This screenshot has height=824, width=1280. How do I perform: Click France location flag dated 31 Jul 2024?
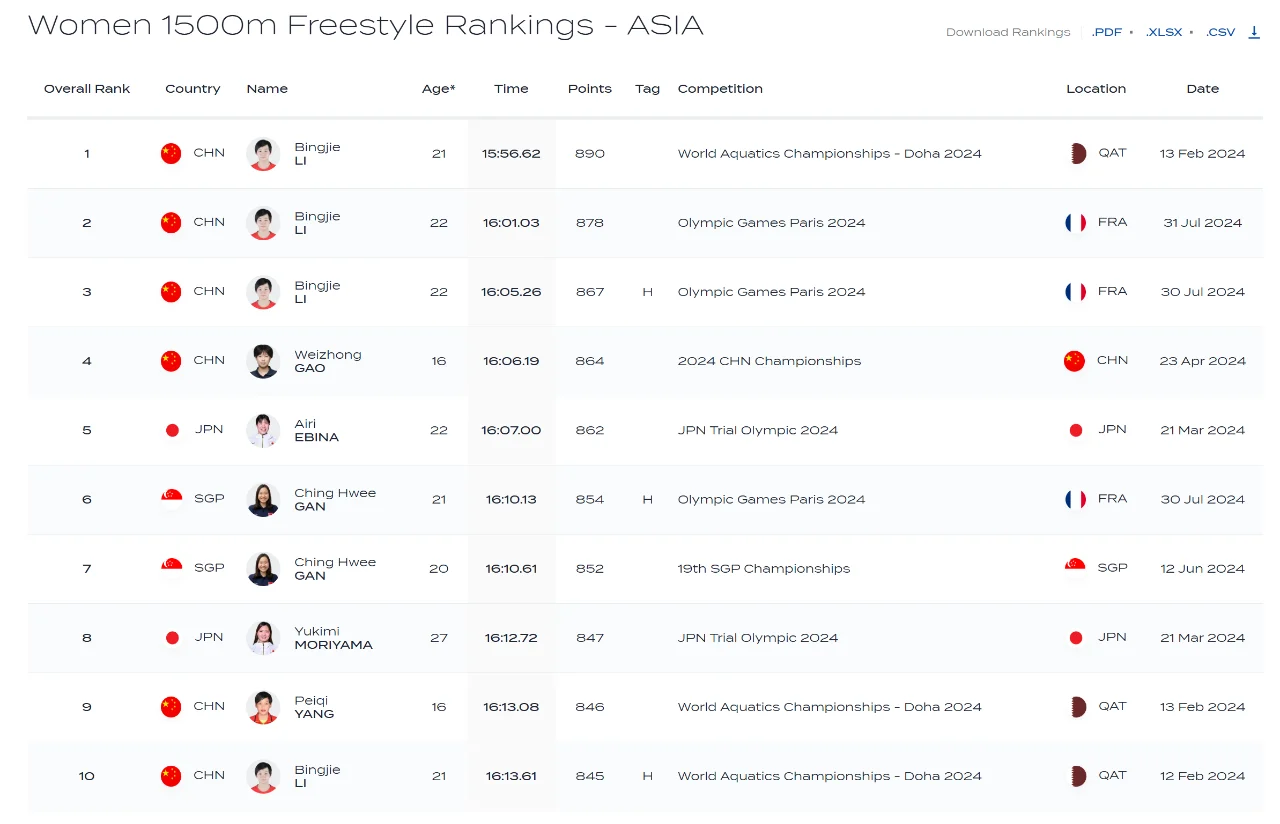1075,222
